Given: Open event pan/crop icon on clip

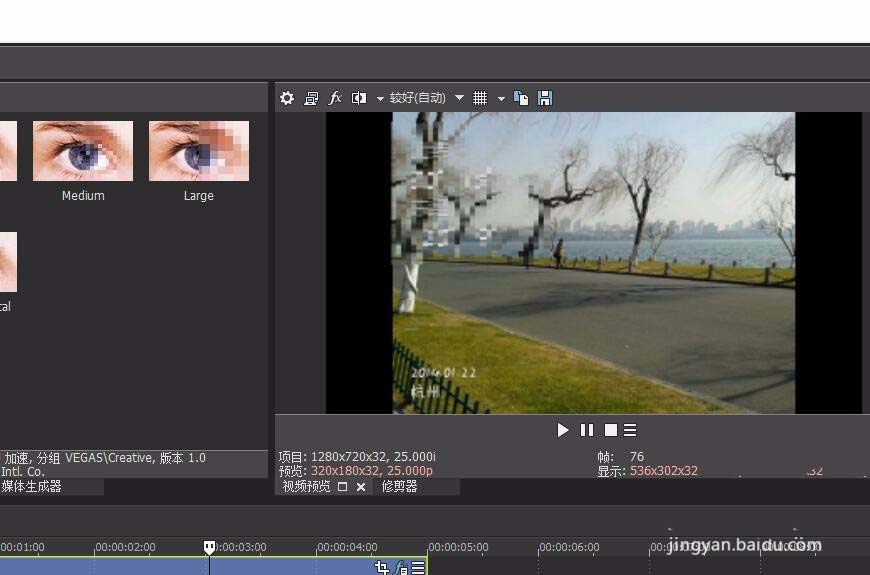Looking at the screenshot, I should [381, 567].
